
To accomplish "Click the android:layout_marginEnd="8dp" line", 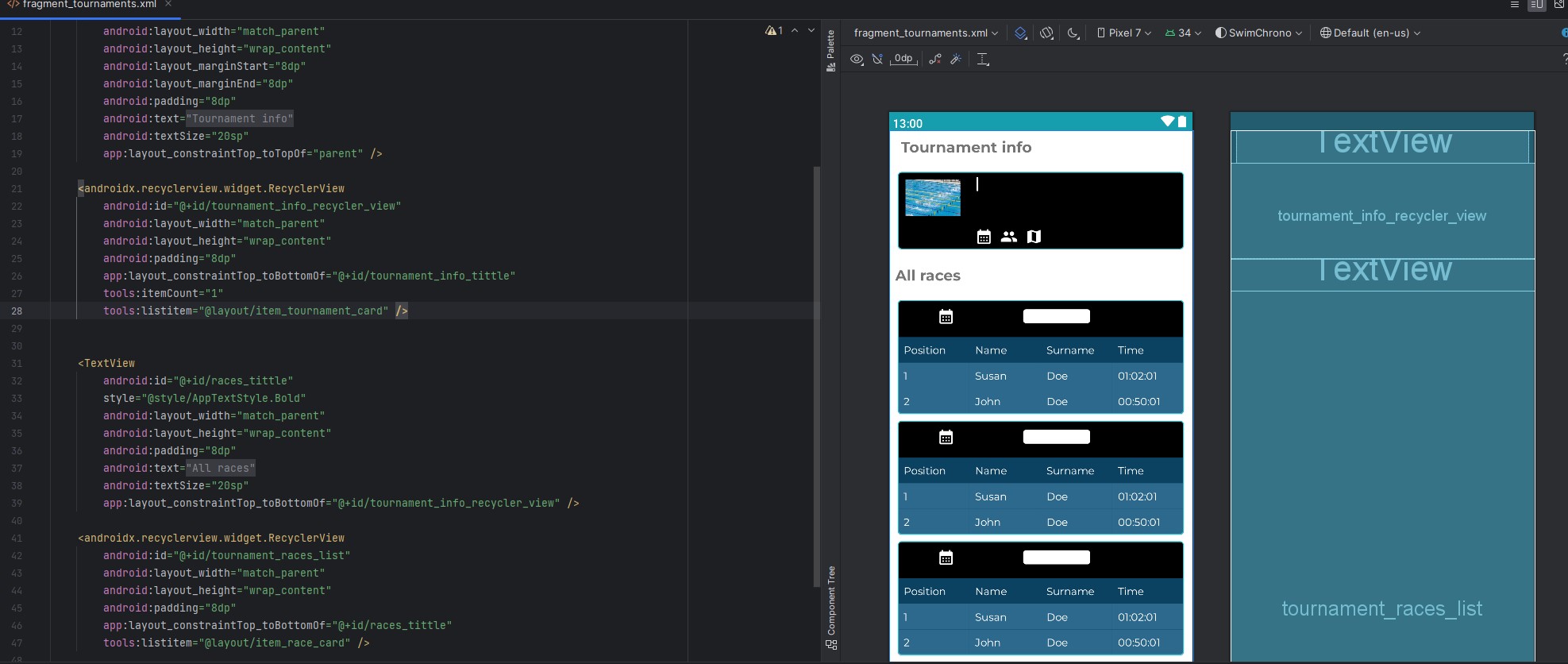I will (198, 83).
